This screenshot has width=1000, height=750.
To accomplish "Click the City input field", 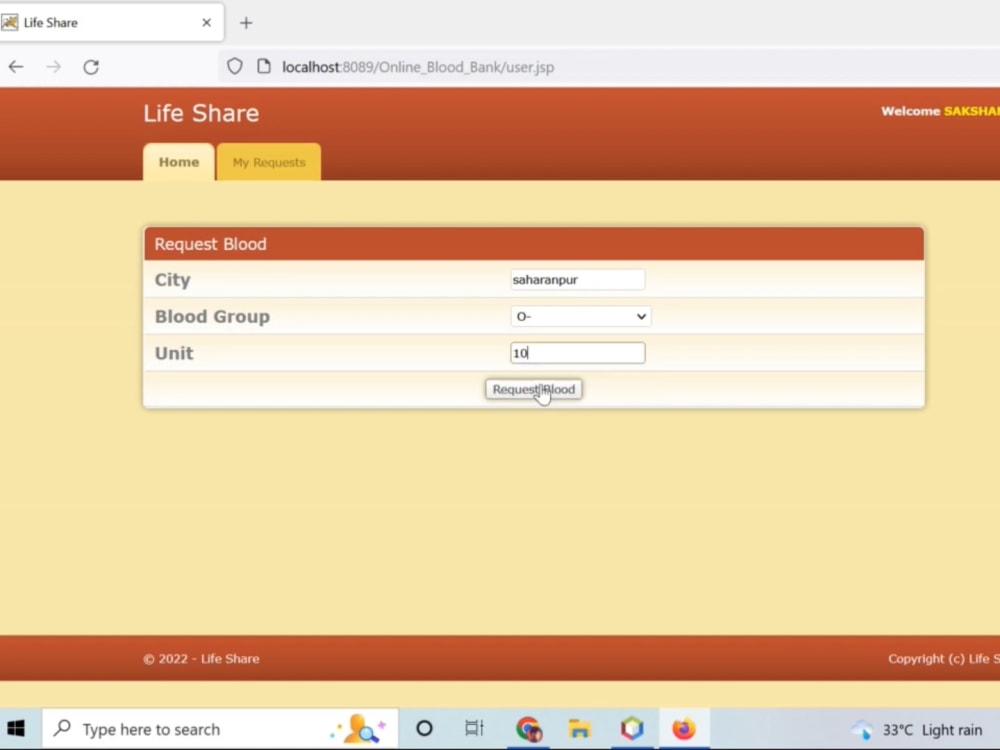I will (x=577, y=279).
